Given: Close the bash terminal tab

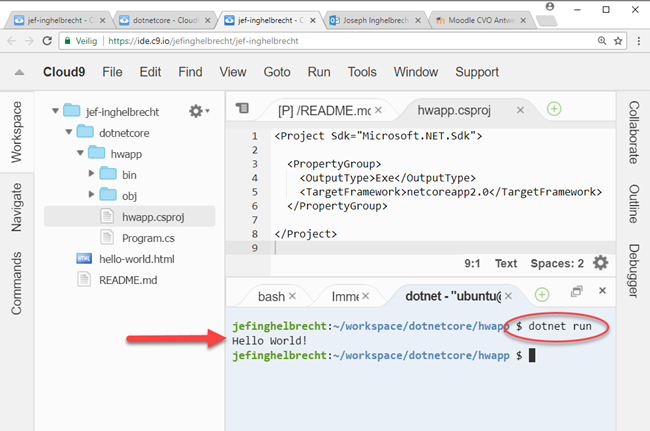Looking at the screenshot, I should tap(293, 296).
